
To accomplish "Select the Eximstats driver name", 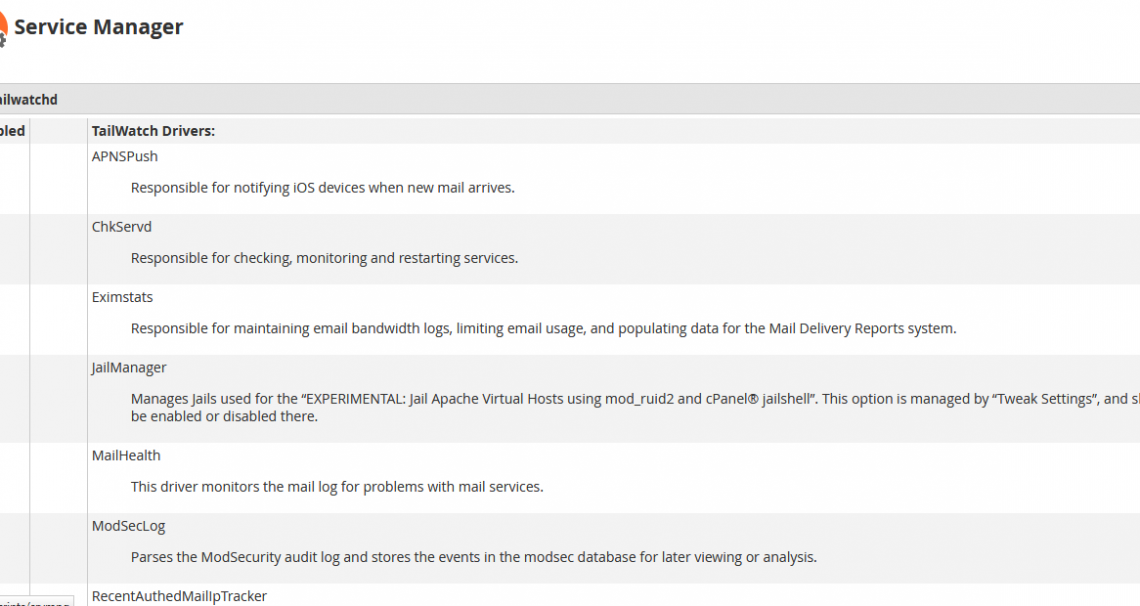I will [122, 297].
